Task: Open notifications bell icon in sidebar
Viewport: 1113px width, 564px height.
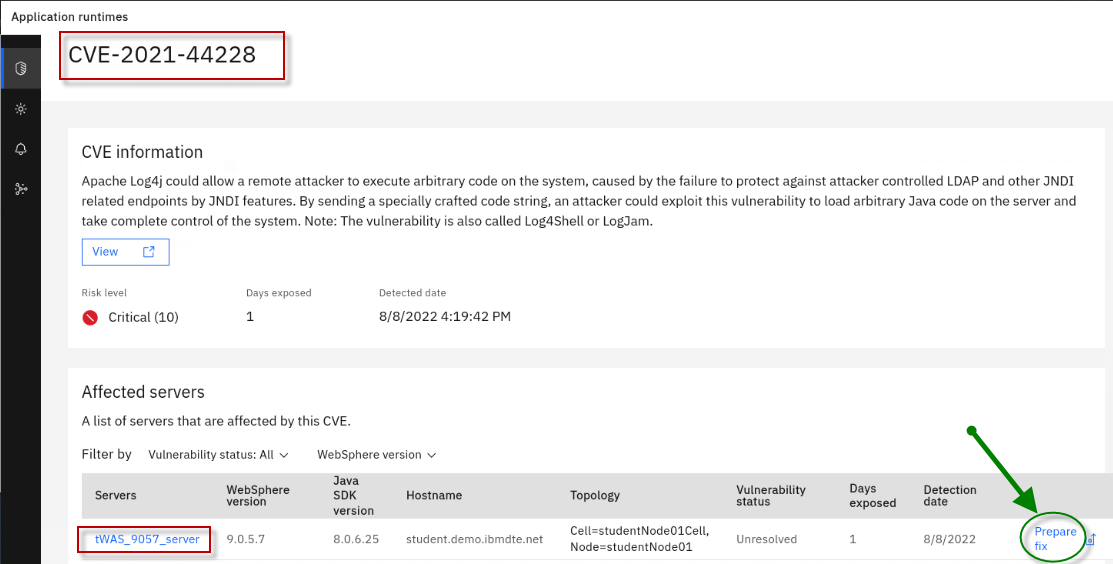Action: (20, 149)
